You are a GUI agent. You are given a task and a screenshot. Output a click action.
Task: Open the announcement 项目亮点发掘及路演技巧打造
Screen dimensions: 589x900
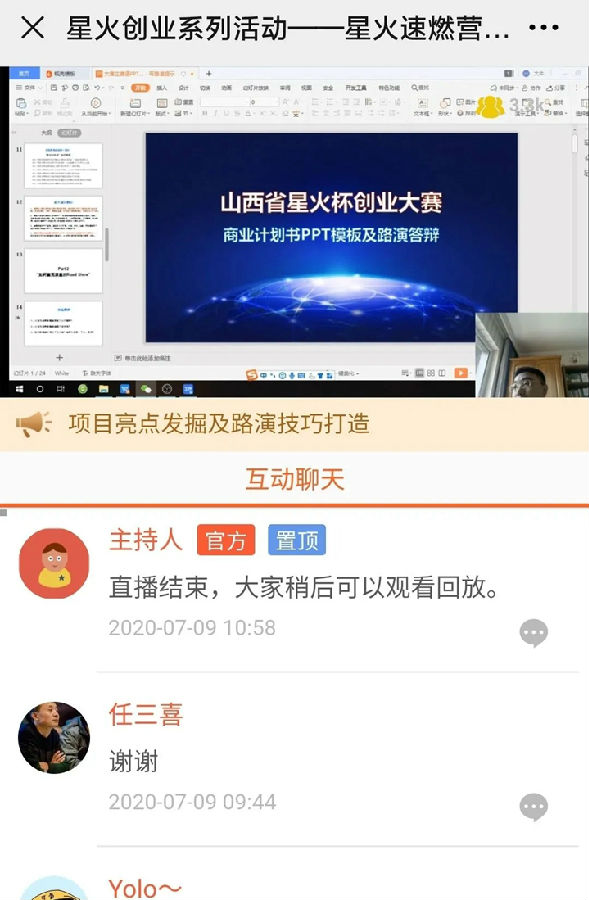point(219,424)
